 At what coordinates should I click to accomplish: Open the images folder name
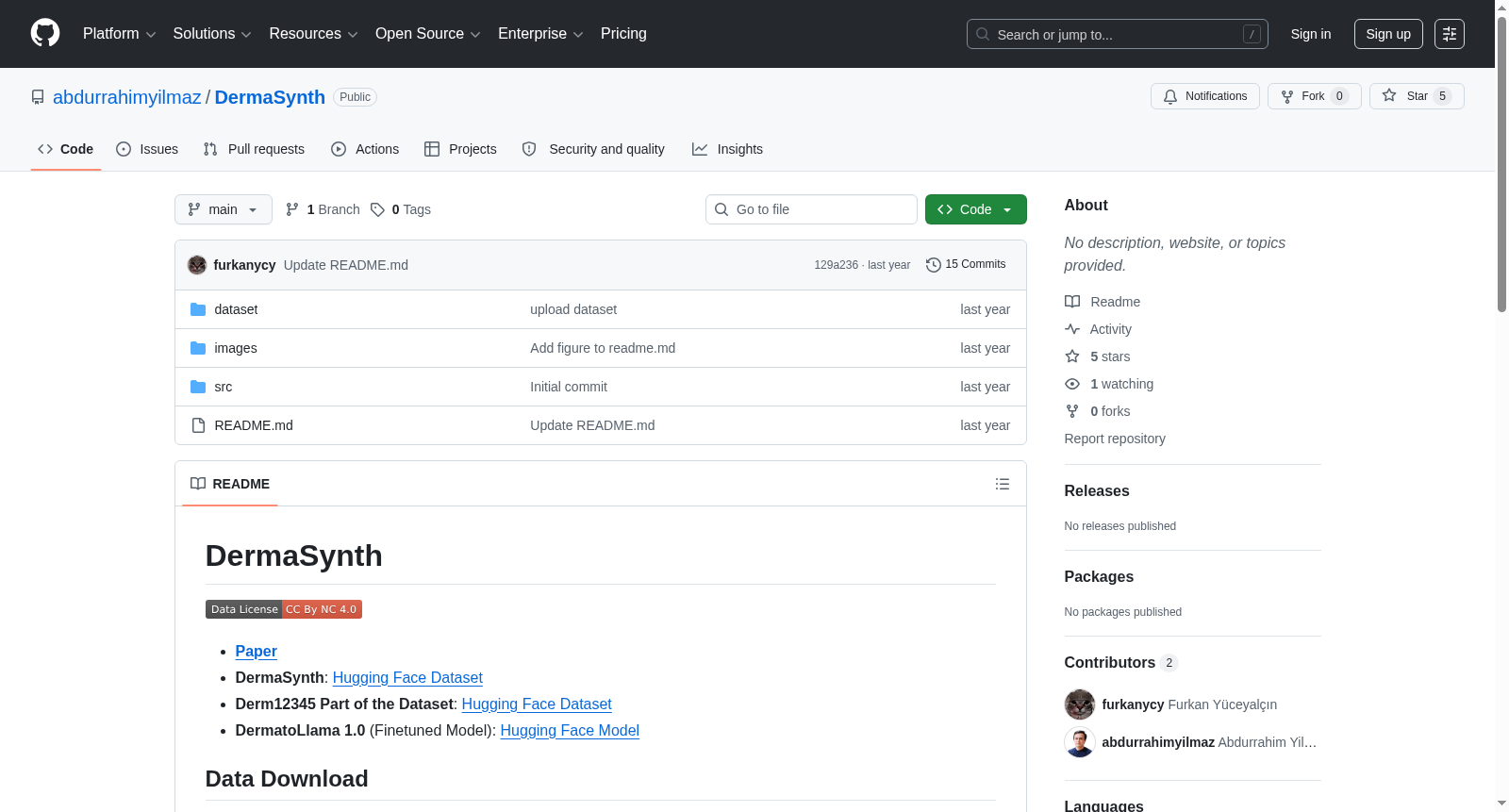(236, 348)
